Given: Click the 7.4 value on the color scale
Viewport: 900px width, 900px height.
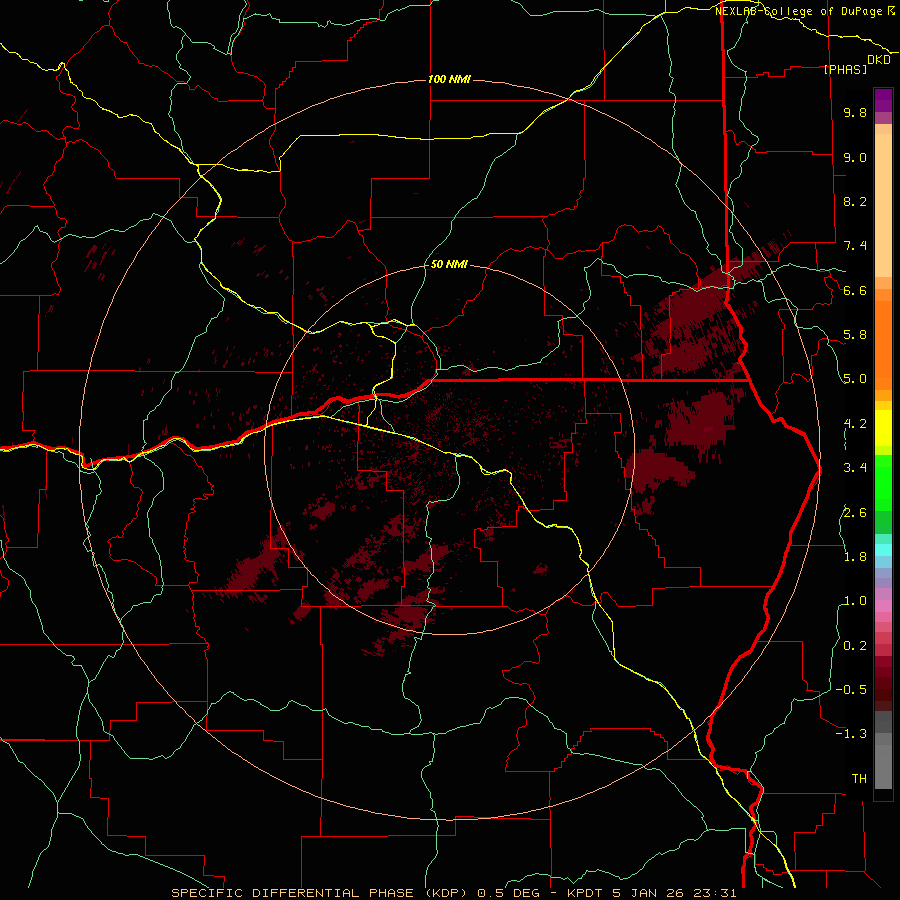Looking at the screenshot, I should (855, 246).
